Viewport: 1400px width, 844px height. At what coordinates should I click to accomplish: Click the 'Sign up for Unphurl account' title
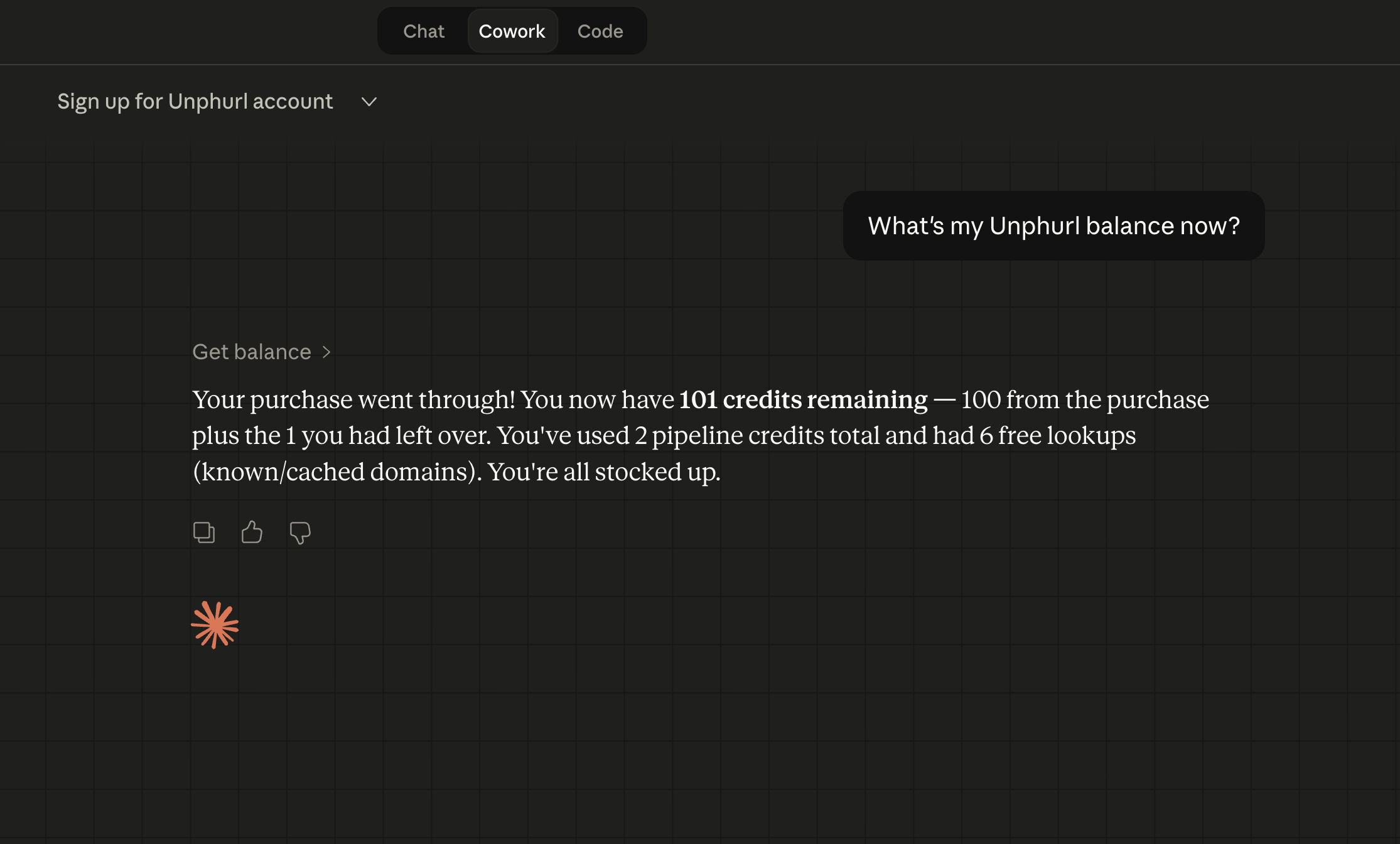195,102
